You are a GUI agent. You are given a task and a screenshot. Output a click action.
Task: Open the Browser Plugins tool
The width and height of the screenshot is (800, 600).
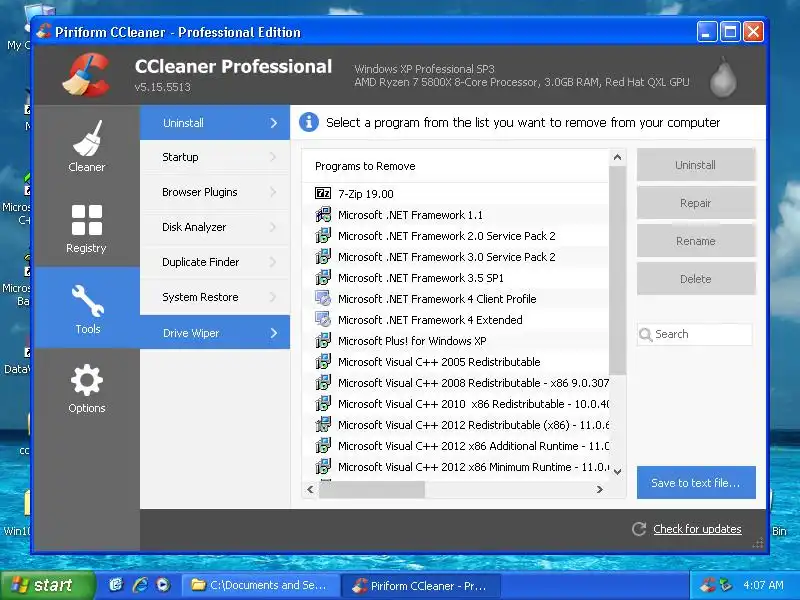(x=215, y=192)
